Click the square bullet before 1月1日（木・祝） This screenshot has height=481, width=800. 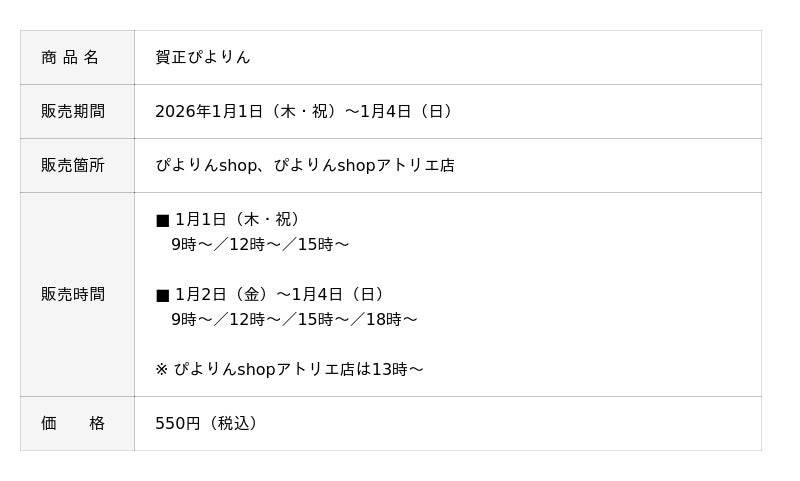[x=162, y=220]
